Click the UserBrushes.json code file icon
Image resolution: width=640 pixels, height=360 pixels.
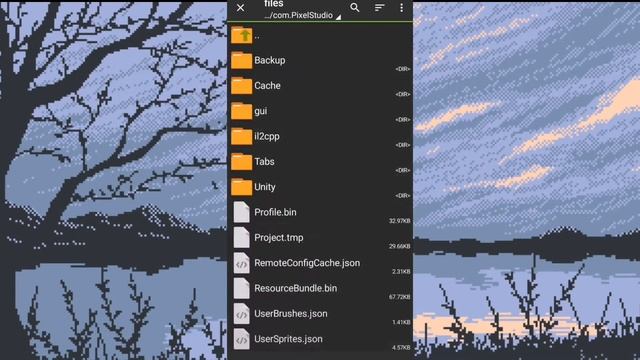click(x=241, y=313)
